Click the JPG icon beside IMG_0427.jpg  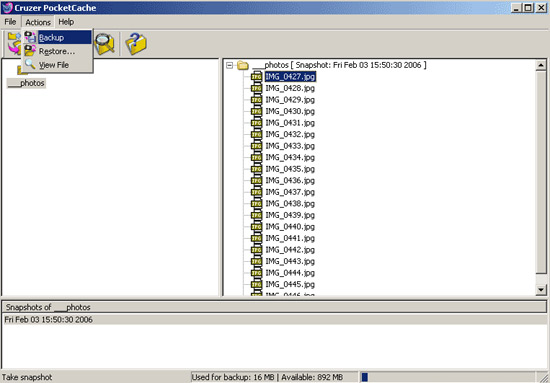[x=256, y=76]
